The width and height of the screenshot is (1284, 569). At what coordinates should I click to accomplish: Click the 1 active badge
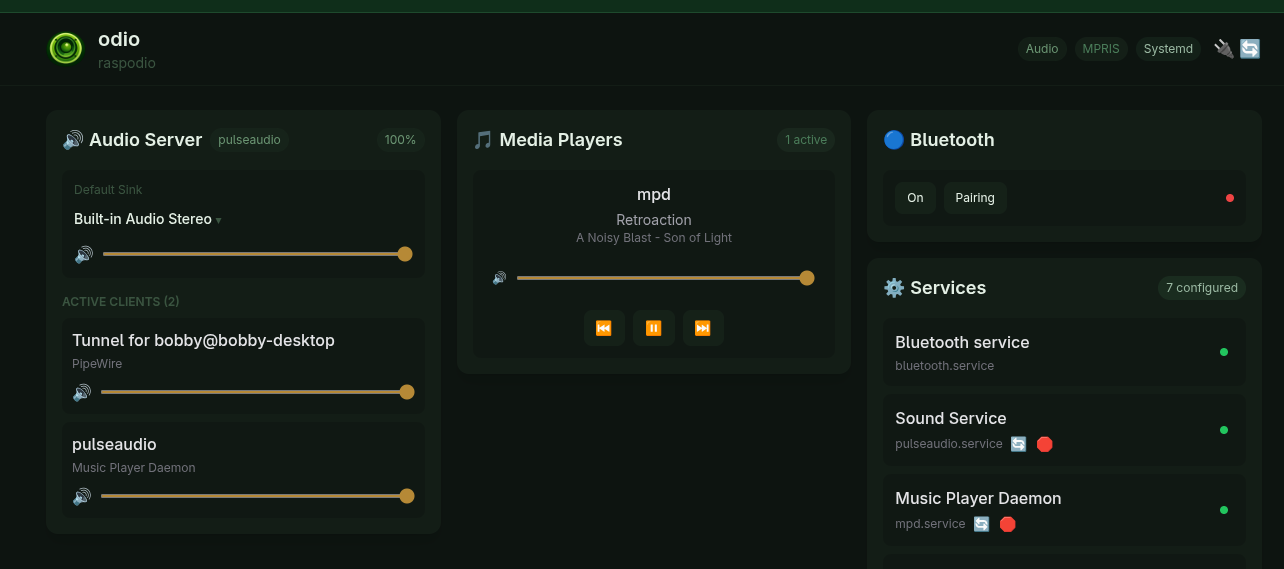(806, 140)
